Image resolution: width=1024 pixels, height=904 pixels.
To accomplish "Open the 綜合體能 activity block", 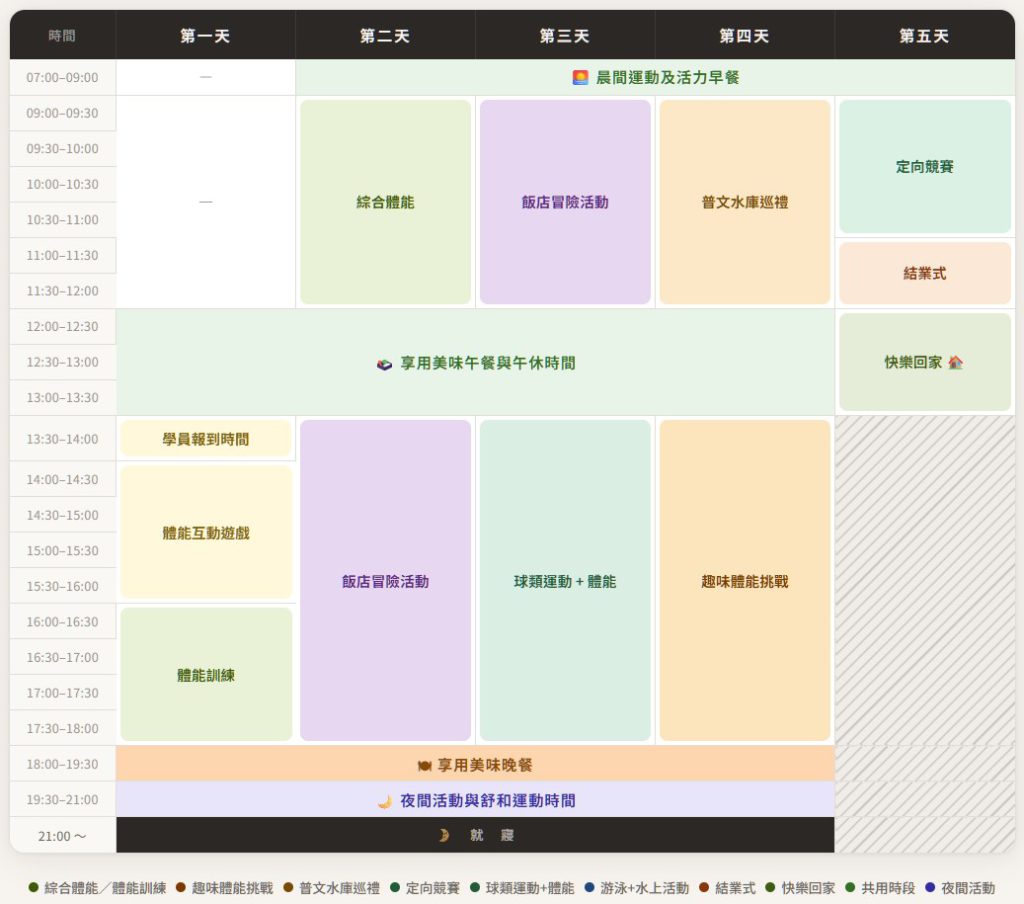I will (x=385, y=202).
